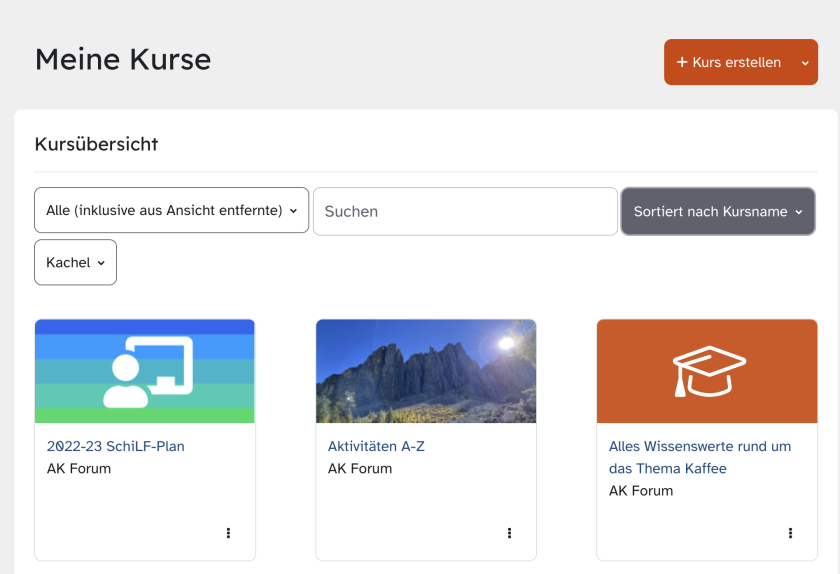Open the 'Alle (inklusive aus Ansicht entfernte)' filter

171,211
